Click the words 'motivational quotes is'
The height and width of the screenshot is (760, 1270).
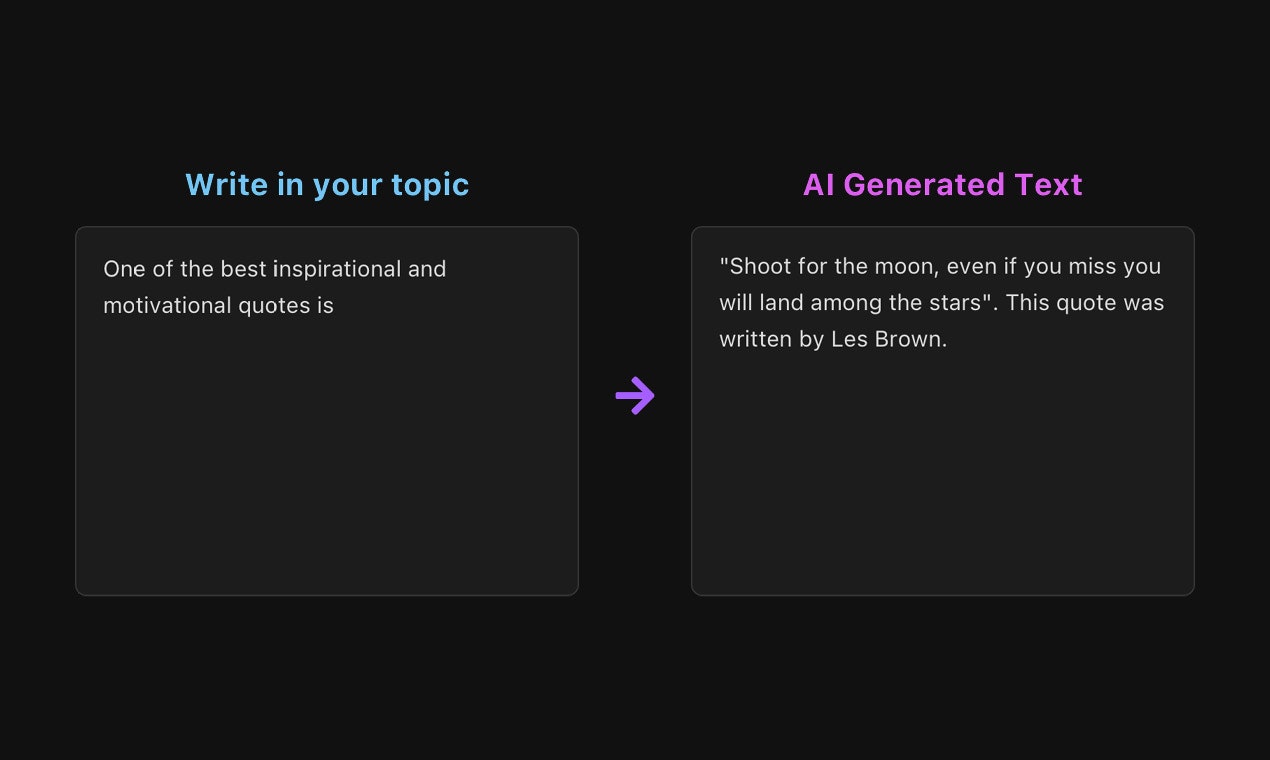(218, 305)
